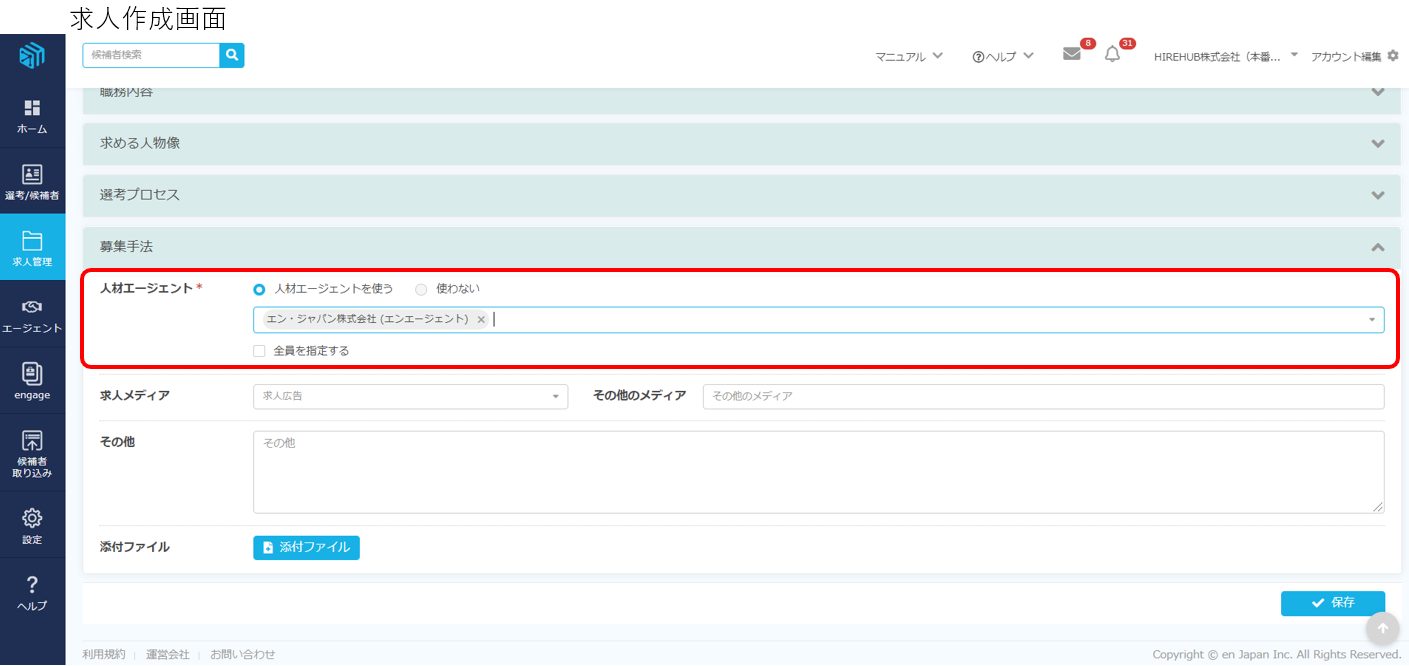Open 候補者取り込み import icon
This screenshot has width=1409, height=666.
pos(32,454)
